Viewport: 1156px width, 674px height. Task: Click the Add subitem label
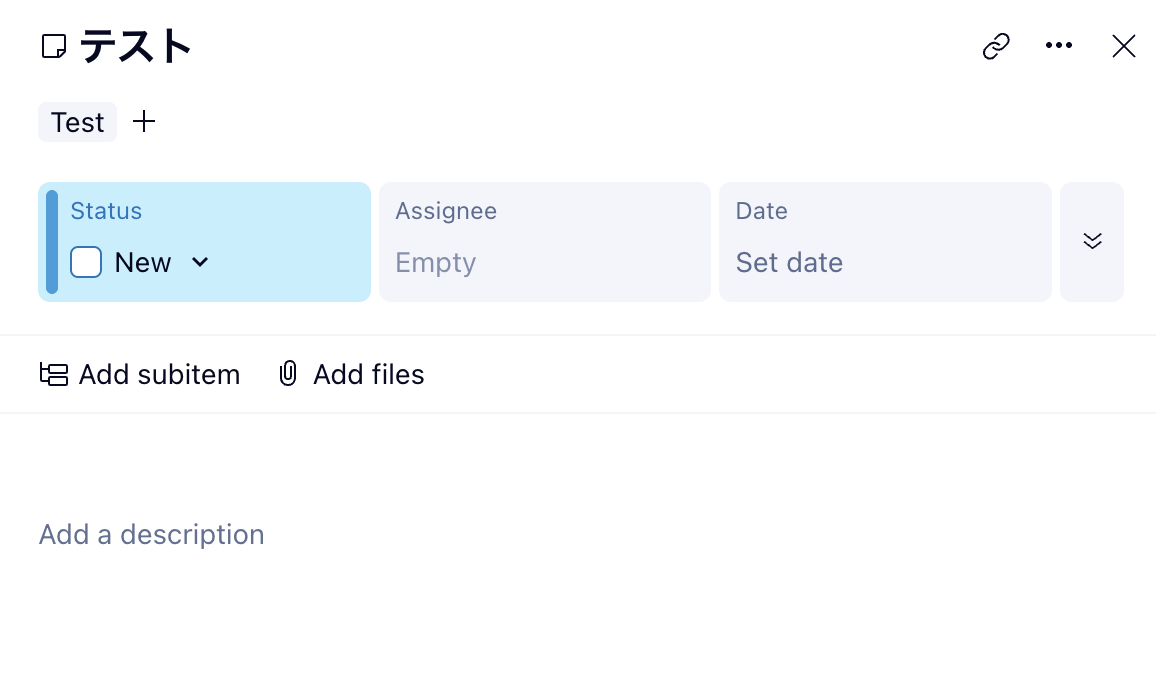[159, 374]
